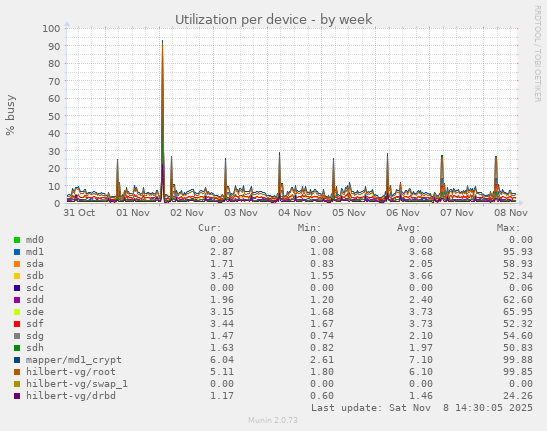Click the 'Min:' column header
The image size is (547, 431).
pyautogui.click(x=309, y=228)
